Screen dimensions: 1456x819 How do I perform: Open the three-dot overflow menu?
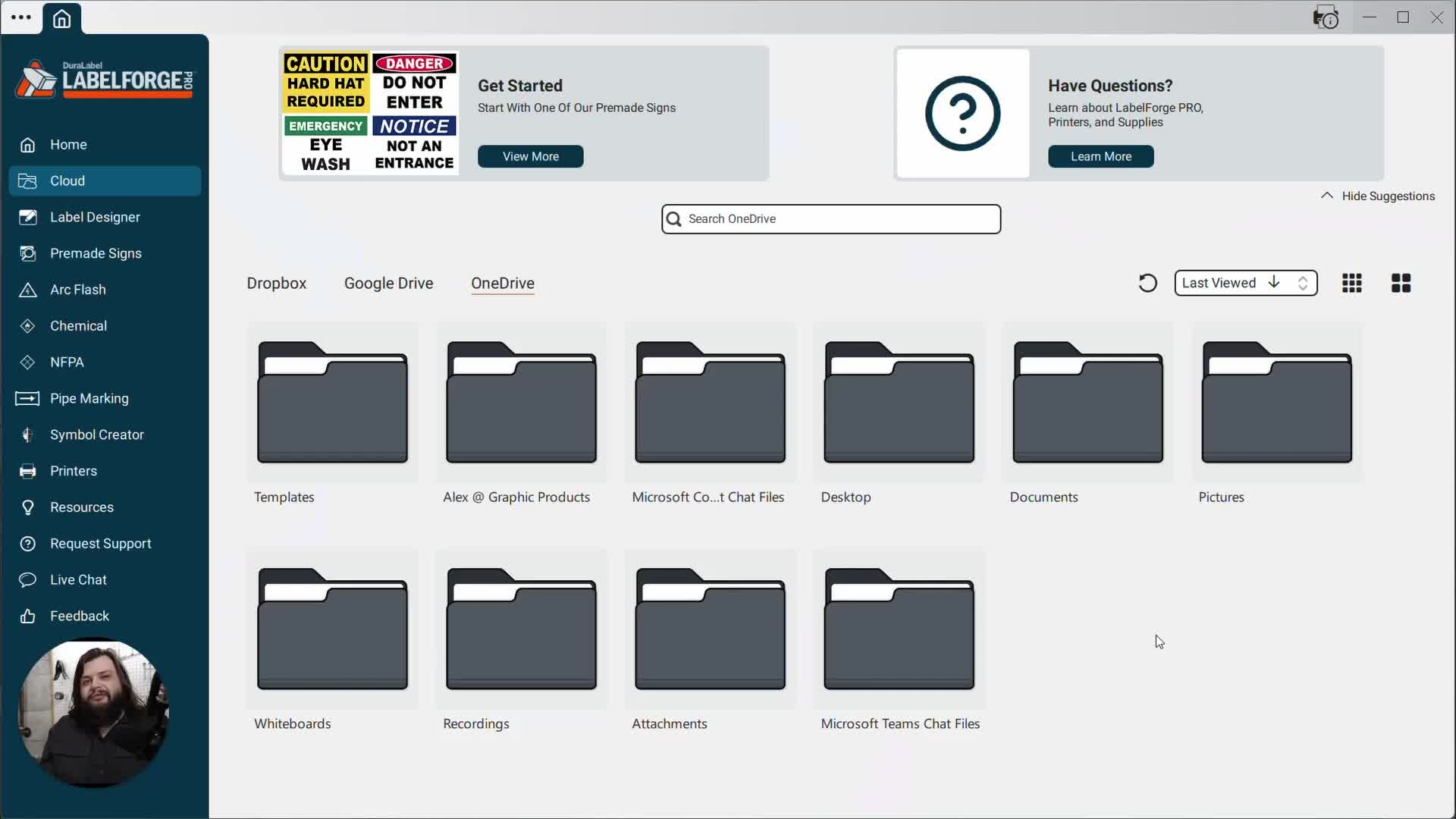pos(21,17)
